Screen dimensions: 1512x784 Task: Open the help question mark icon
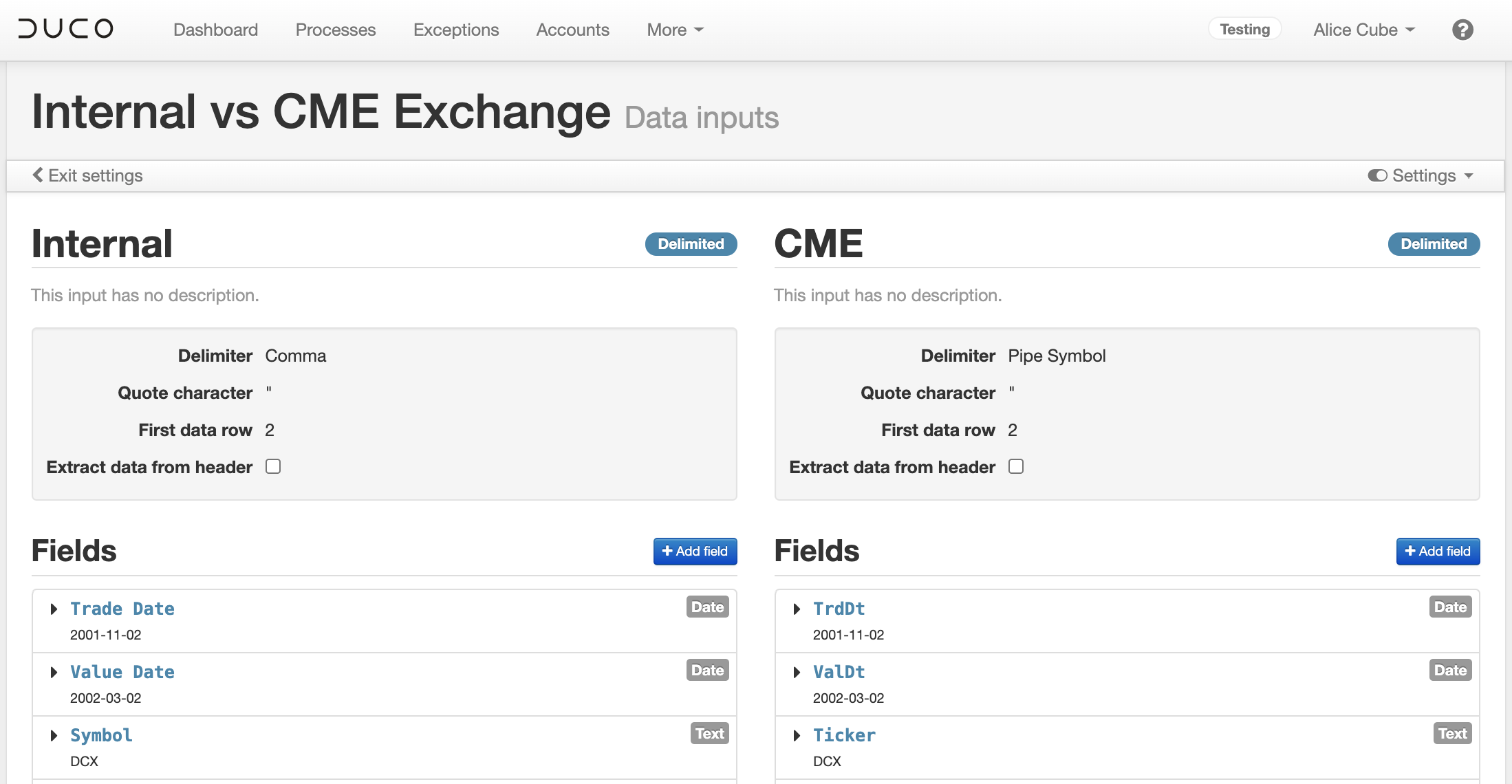pos(1462,30)
